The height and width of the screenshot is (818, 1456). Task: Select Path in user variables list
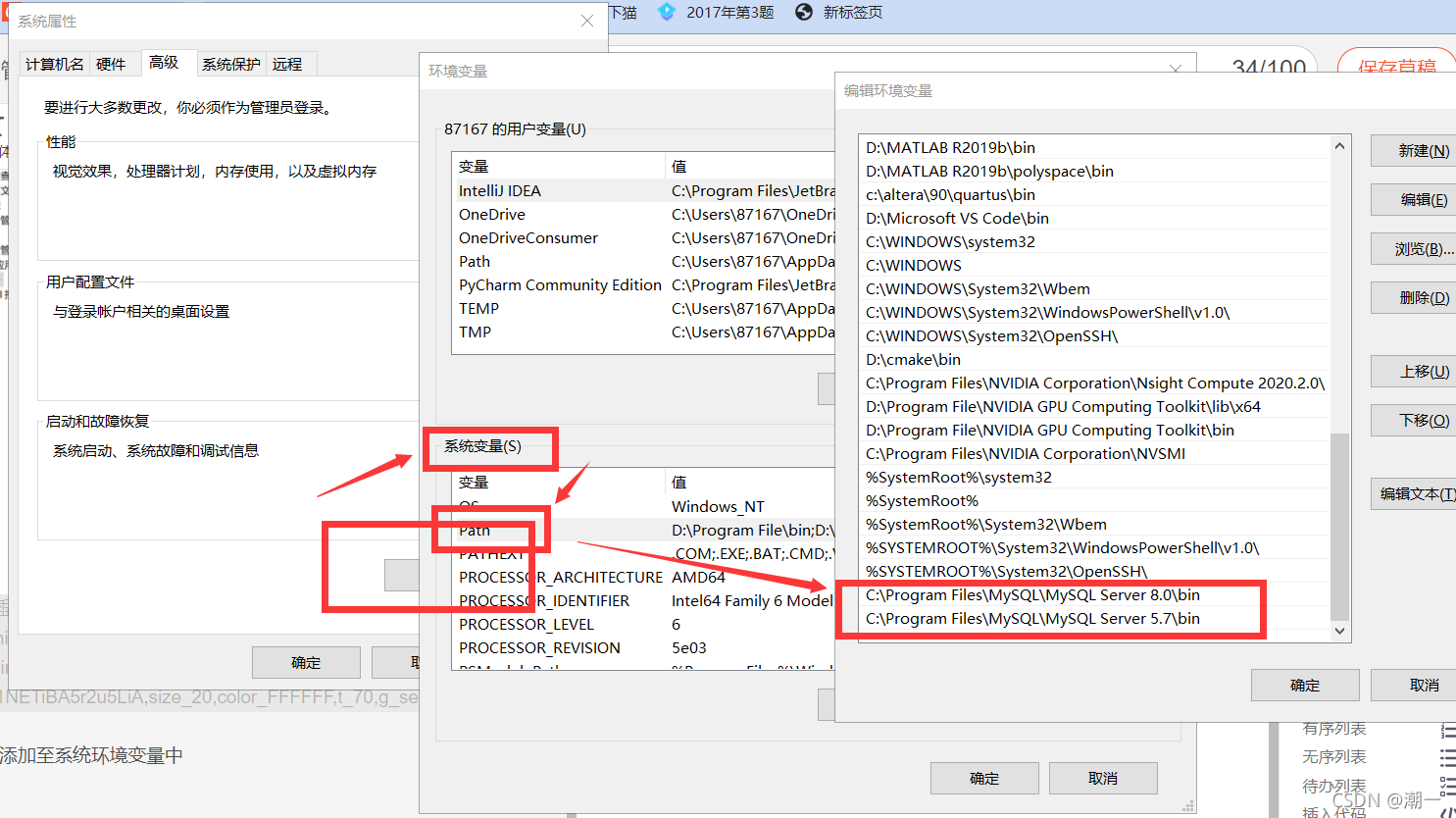coord(643,262)
